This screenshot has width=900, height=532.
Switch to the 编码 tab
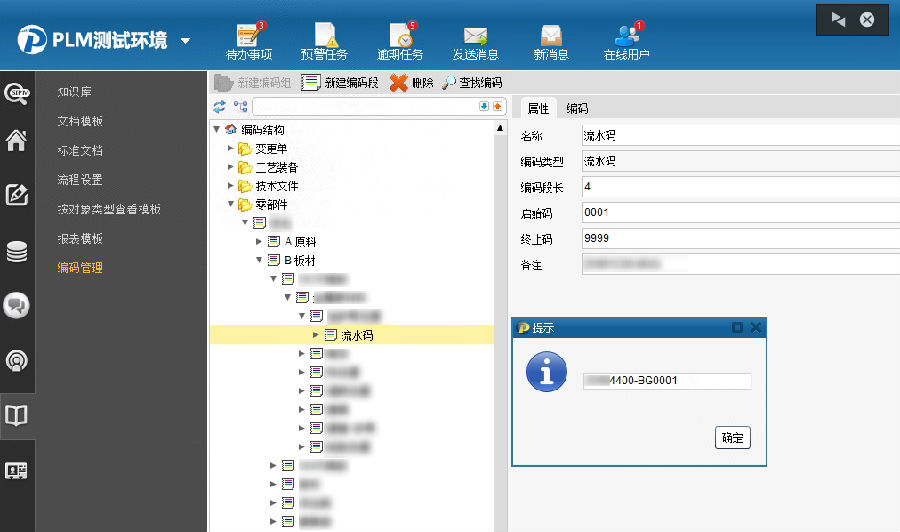(577, 109)
